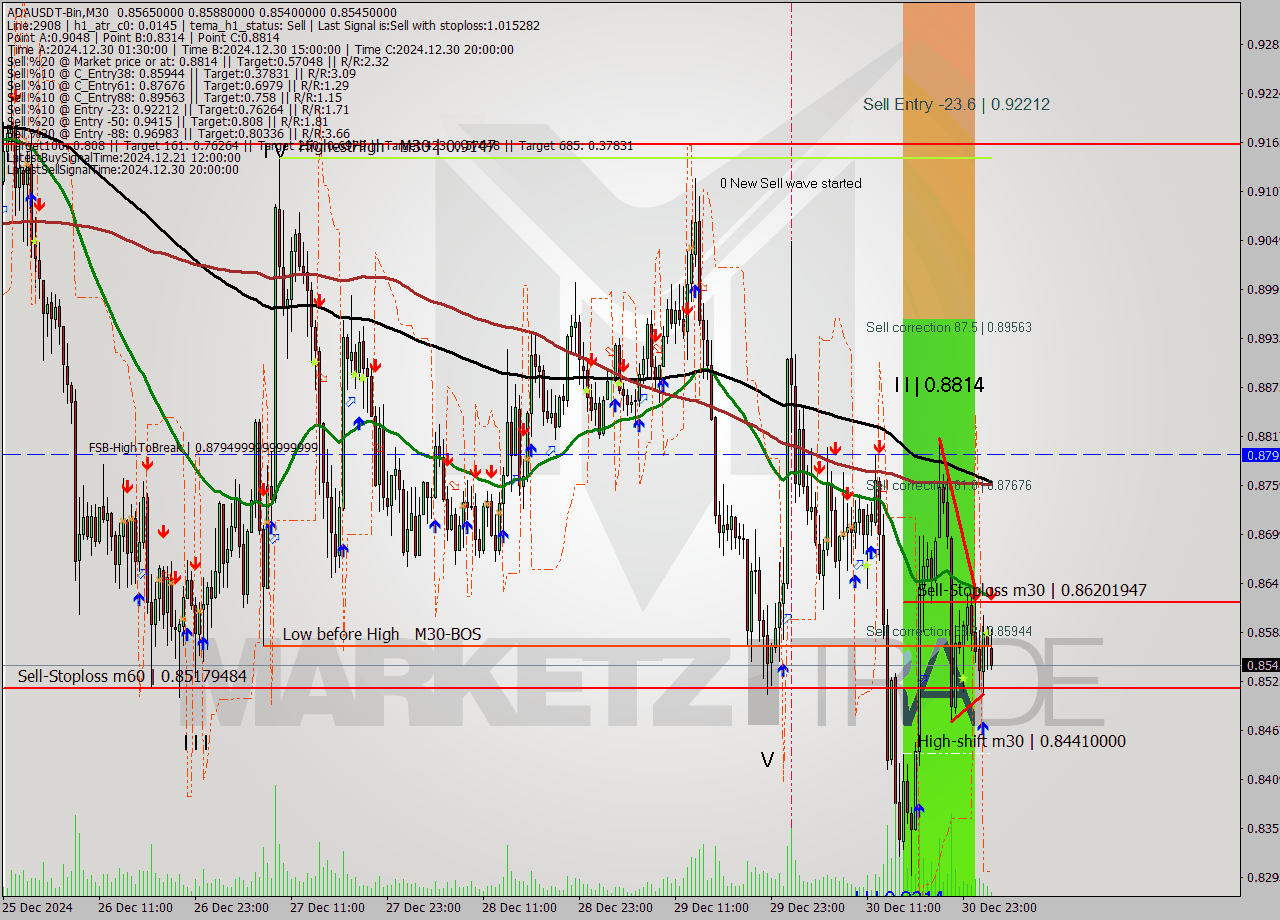Click the 0.869 price axis label

click(x=1261, y=534)
